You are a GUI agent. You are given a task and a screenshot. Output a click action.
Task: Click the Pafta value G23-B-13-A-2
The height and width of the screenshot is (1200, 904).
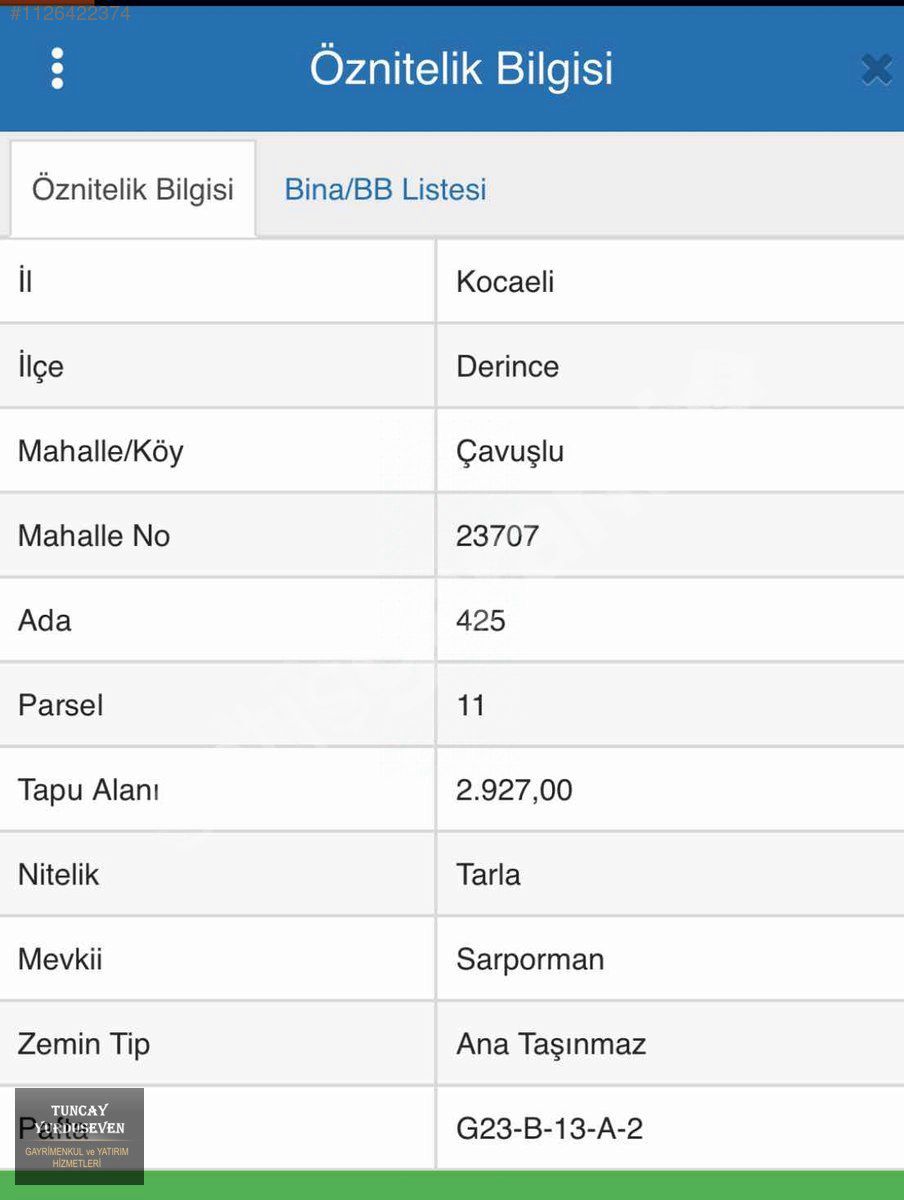point(549,1129)
